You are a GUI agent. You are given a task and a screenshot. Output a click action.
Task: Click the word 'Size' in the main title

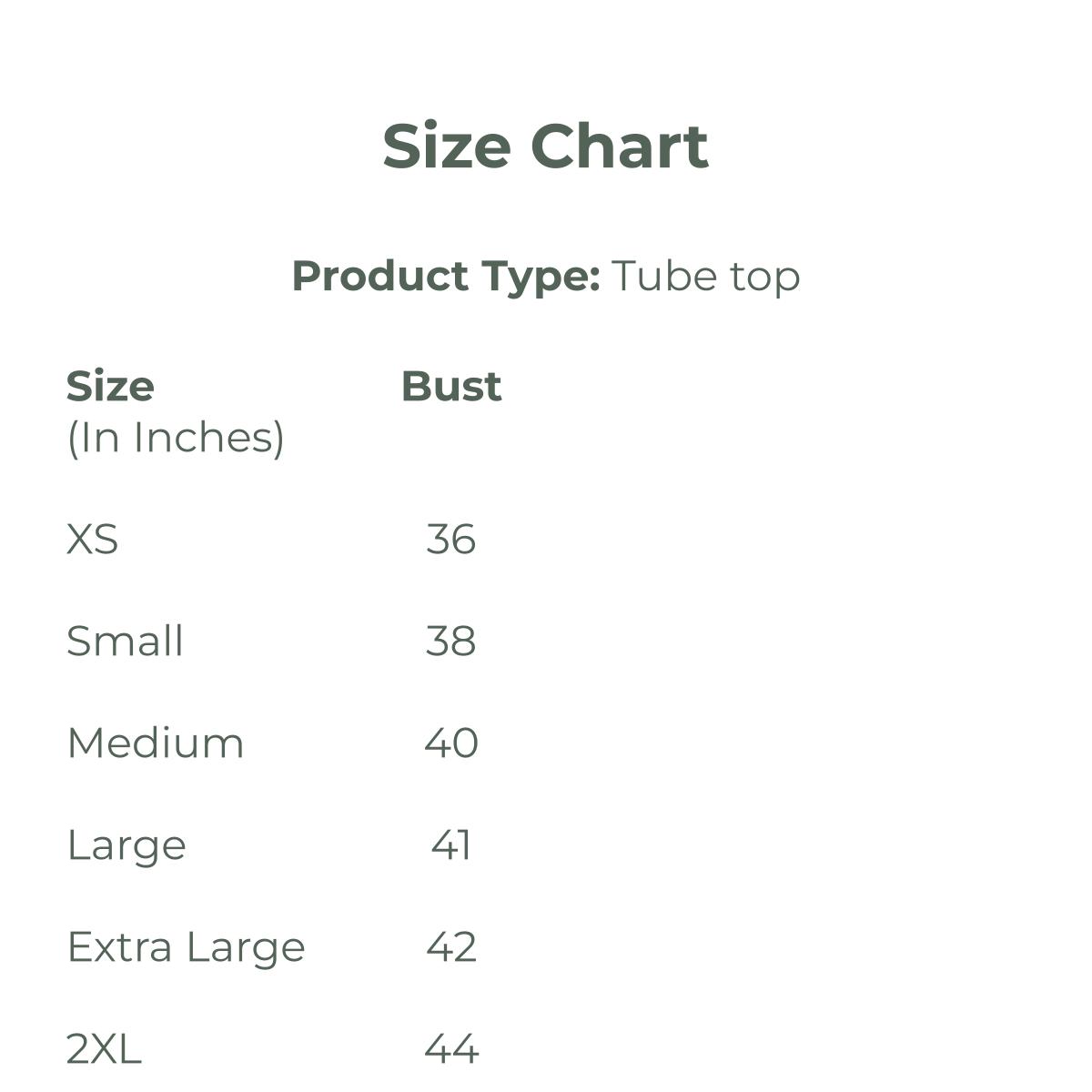(446, 147)
